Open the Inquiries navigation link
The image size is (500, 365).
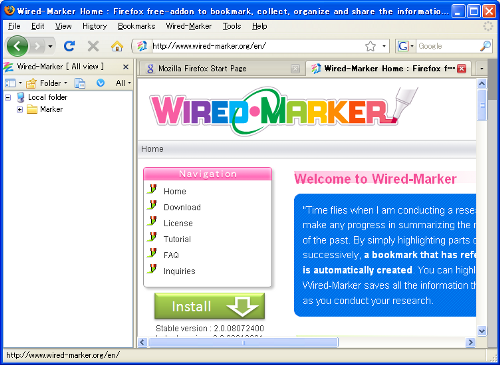click(179, 271)
